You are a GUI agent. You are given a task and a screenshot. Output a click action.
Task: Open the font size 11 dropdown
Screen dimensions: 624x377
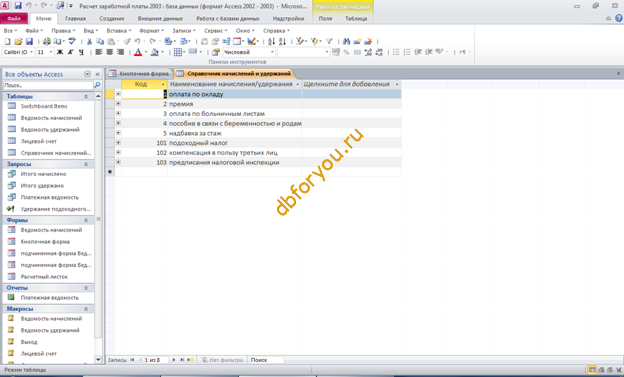click(x=51, y=52)
